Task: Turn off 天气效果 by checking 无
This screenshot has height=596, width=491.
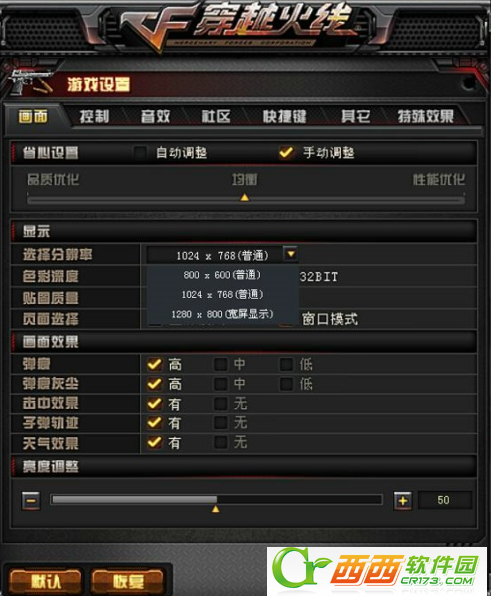Action: (x=221, y=442)
